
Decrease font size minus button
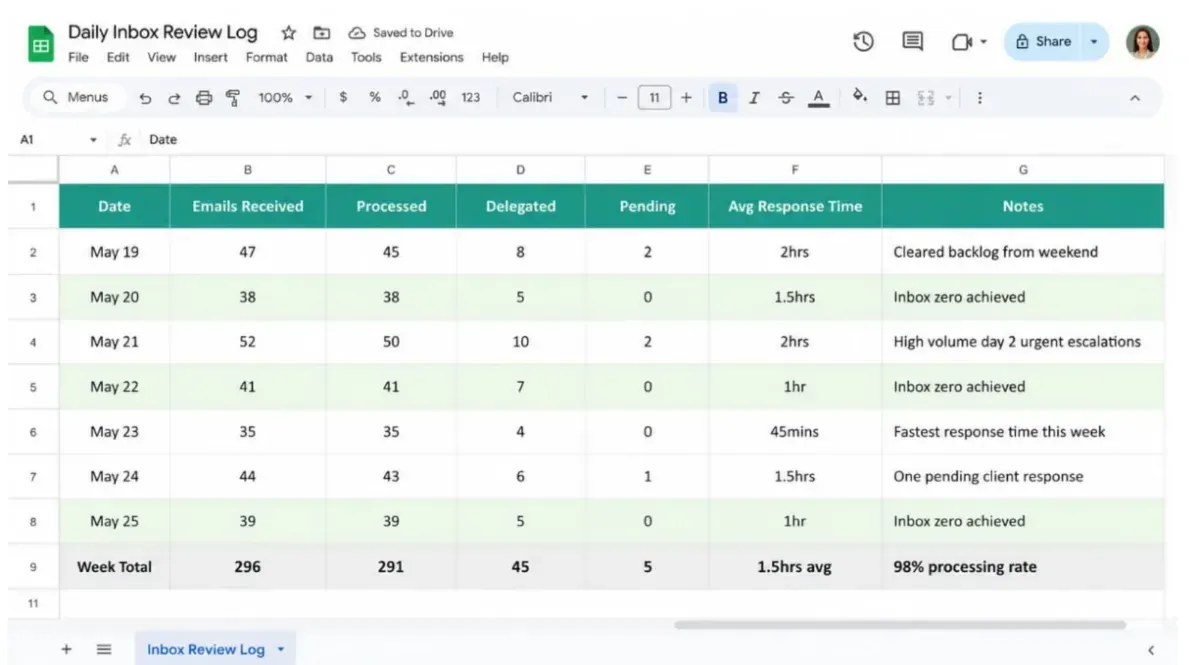[621, 98]
